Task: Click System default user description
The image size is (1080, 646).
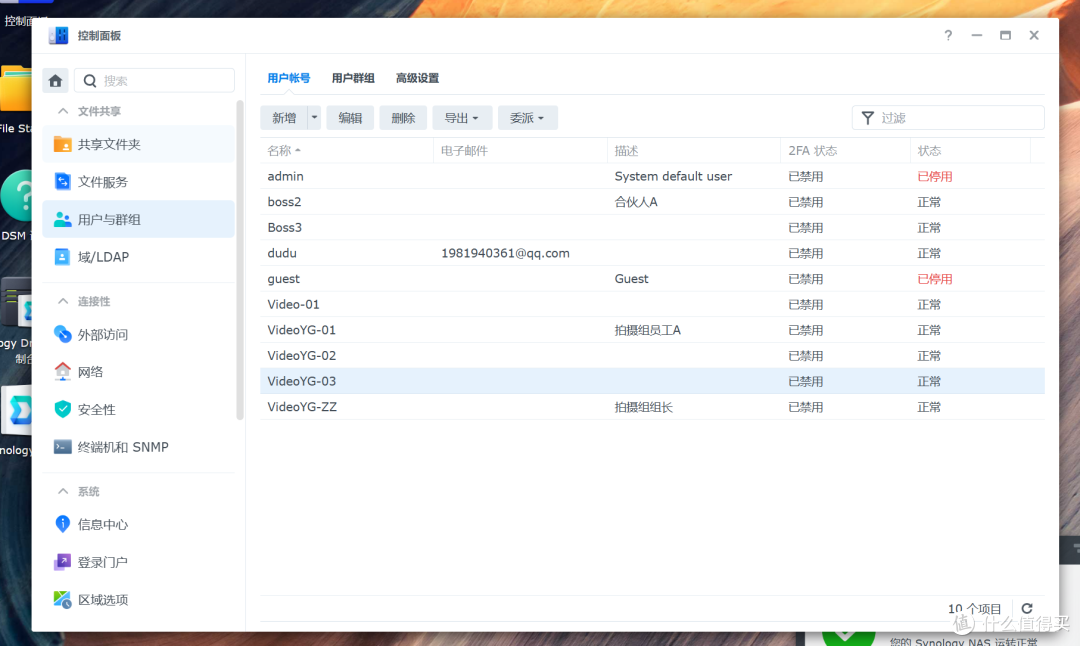Action: pos(673,176)
